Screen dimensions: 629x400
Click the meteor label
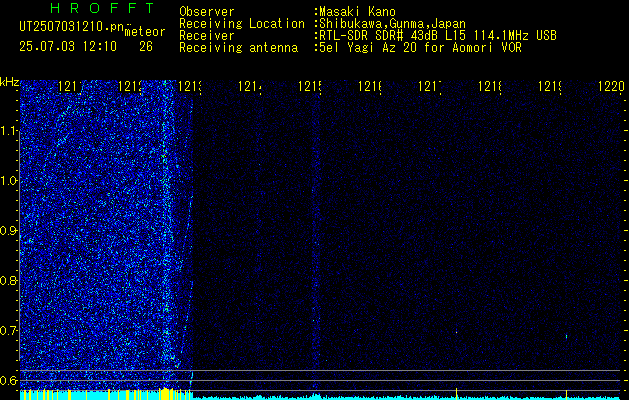point(145,32)
